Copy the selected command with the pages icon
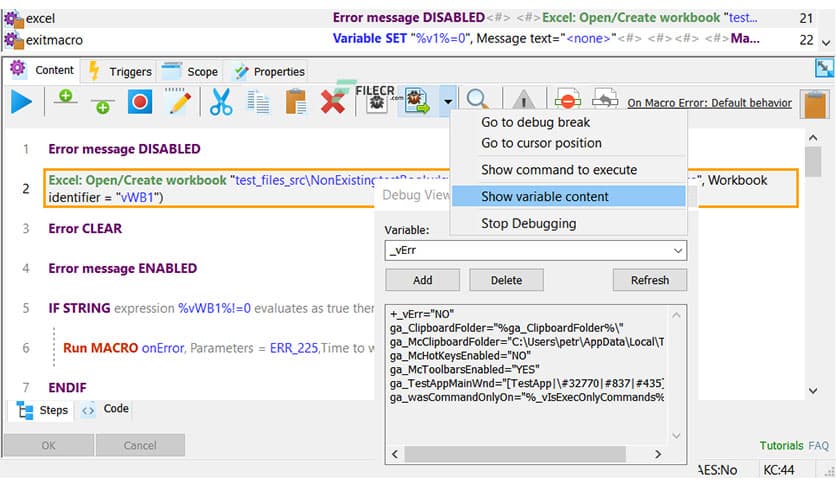This screenshot has height=484, width=836. point(259,102)
